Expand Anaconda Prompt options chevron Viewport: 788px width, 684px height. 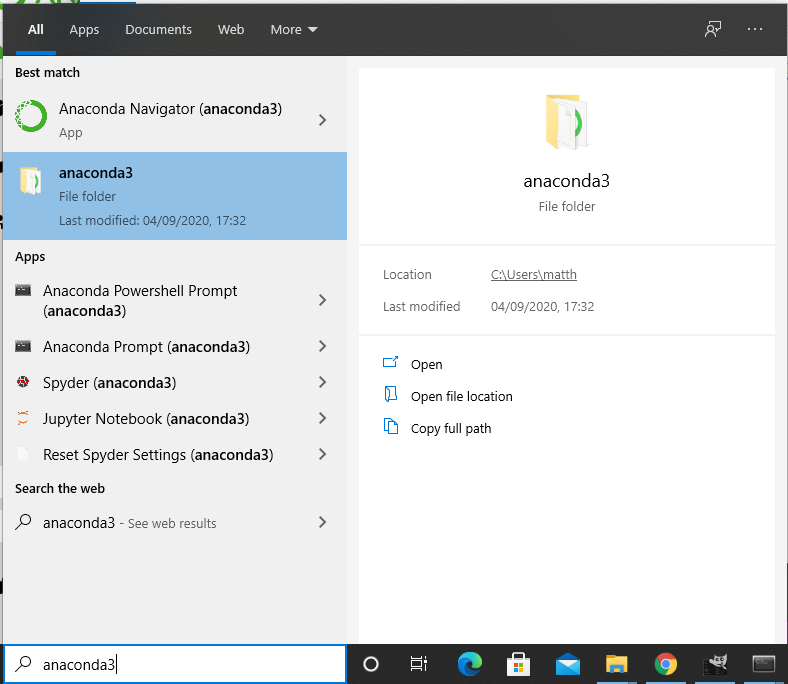[323, 346]
